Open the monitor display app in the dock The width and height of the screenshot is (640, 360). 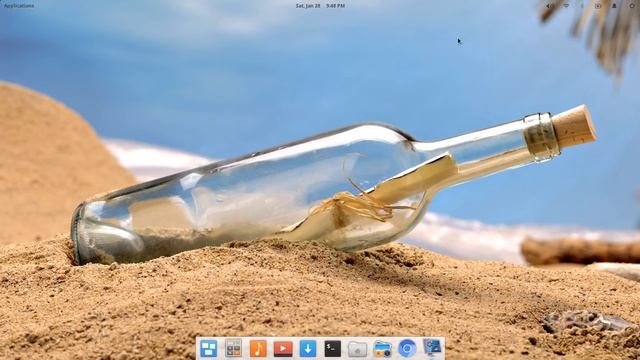pyautogui.click(x=432, y=348)
